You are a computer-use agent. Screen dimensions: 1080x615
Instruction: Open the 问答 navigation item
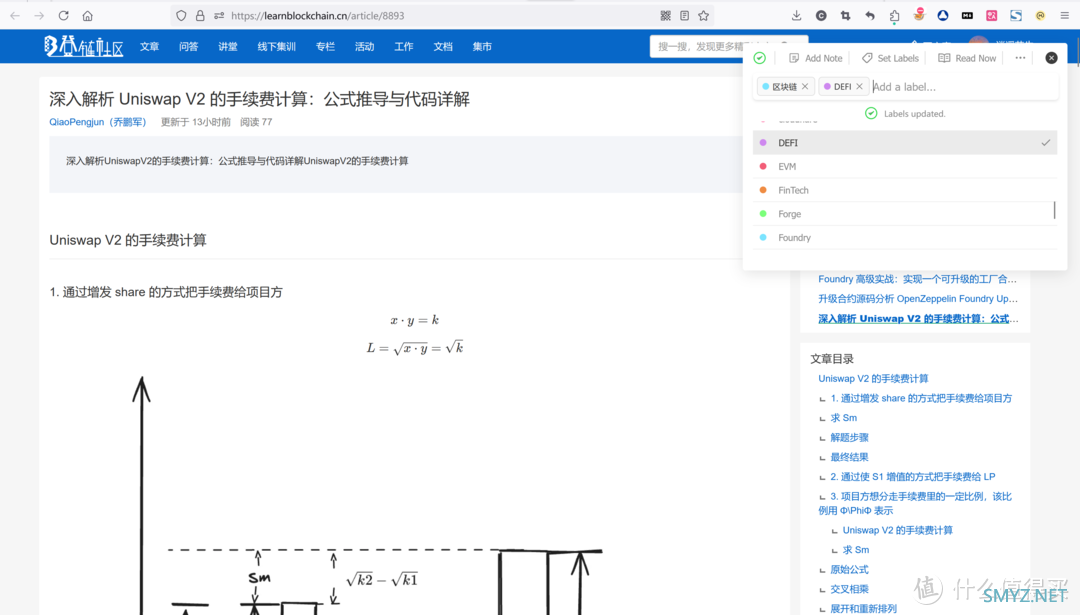click(189, 47)
